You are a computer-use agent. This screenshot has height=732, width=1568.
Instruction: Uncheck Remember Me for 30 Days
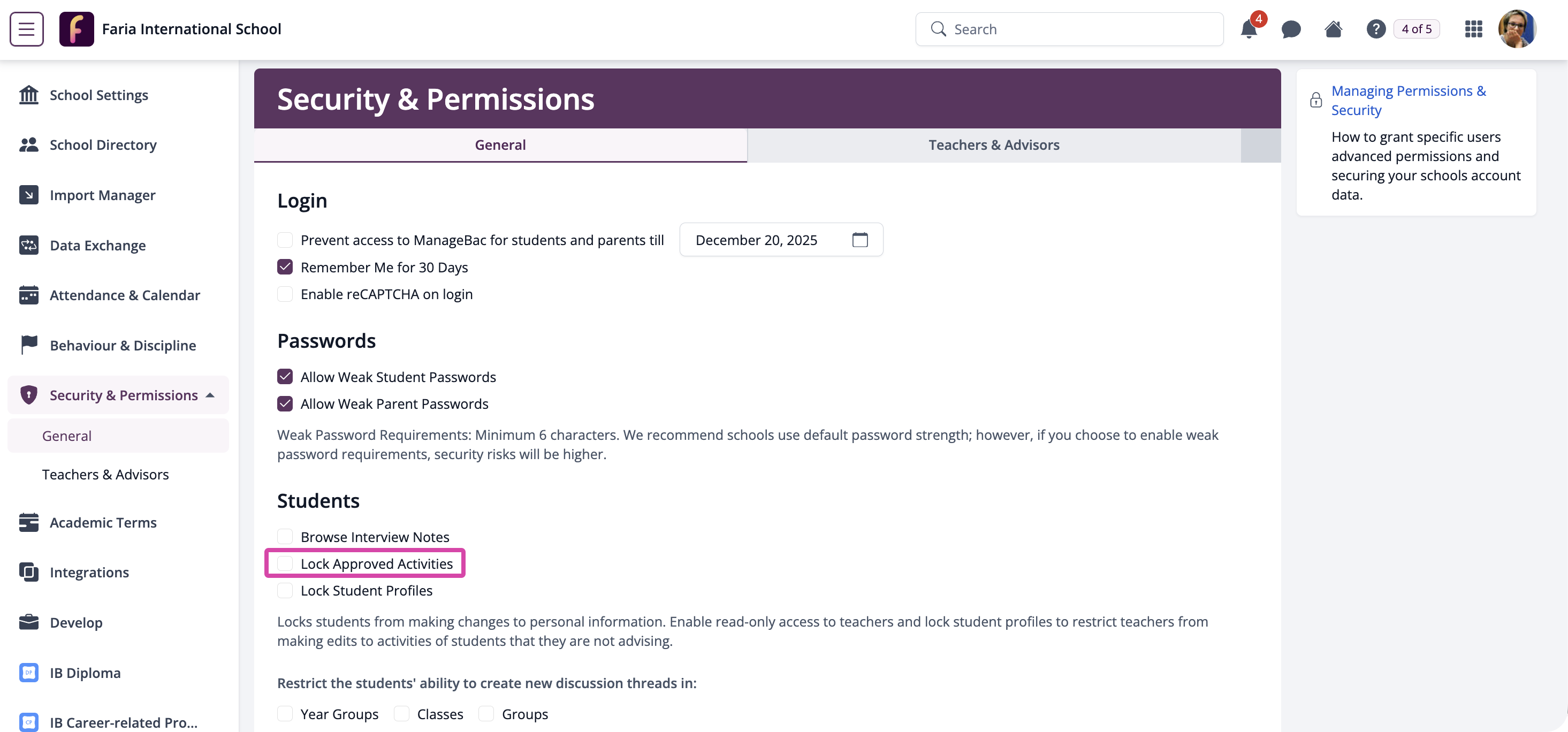[285, 267]
